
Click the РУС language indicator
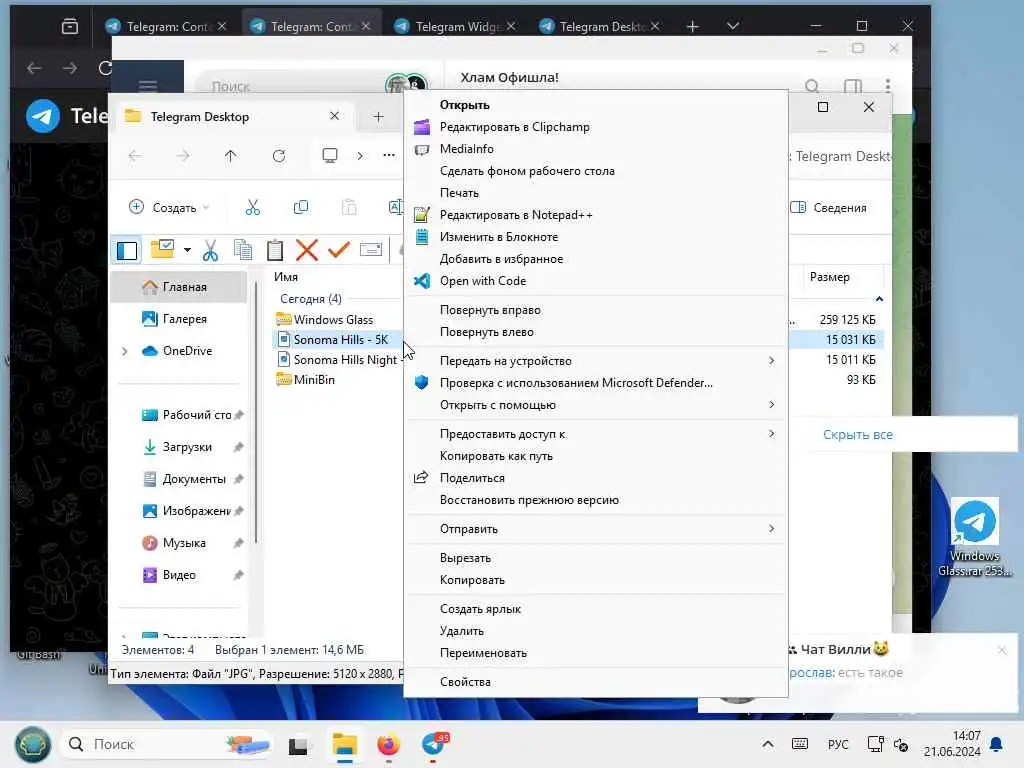[x=838, y=744]
